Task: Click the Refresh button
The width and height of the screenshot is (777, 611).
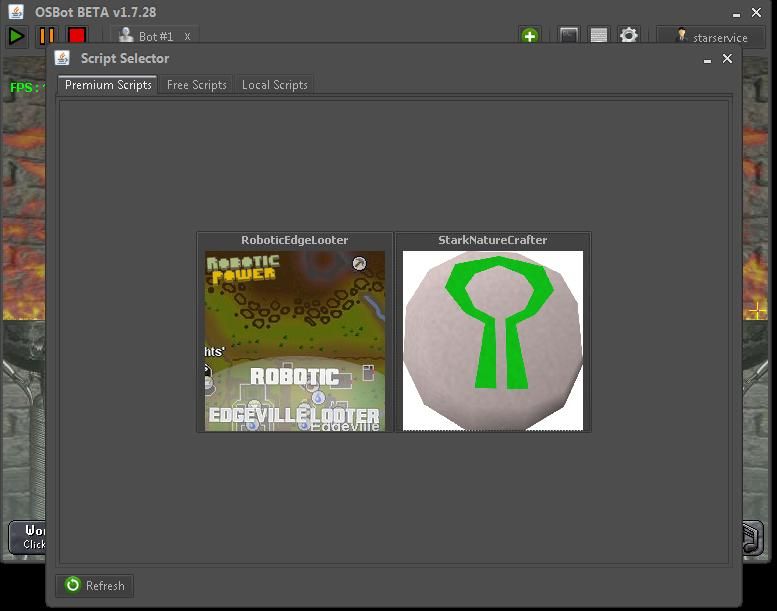Action: (95, 586)
